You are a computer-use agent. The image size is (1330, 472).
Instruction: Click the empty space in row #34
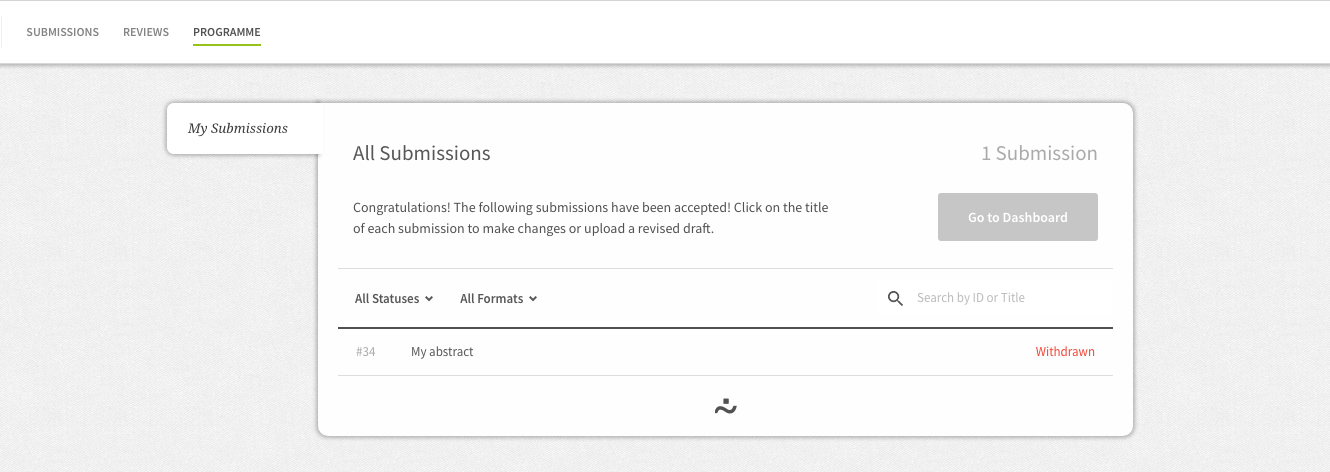(750, 352)
